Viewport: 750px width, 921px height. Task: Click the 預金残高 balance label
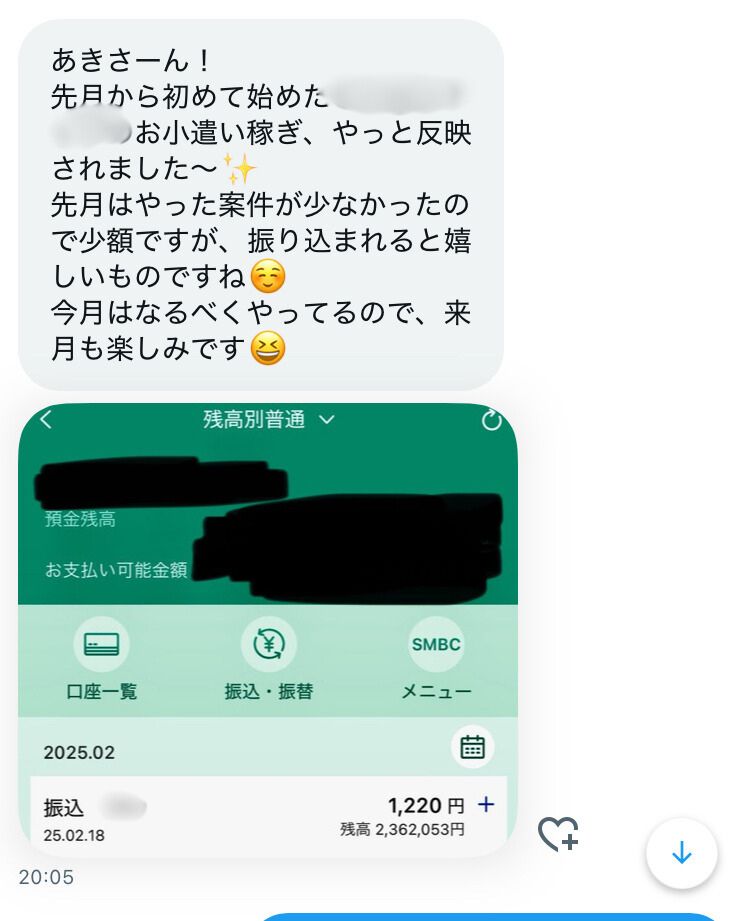(x=80, y=519)
